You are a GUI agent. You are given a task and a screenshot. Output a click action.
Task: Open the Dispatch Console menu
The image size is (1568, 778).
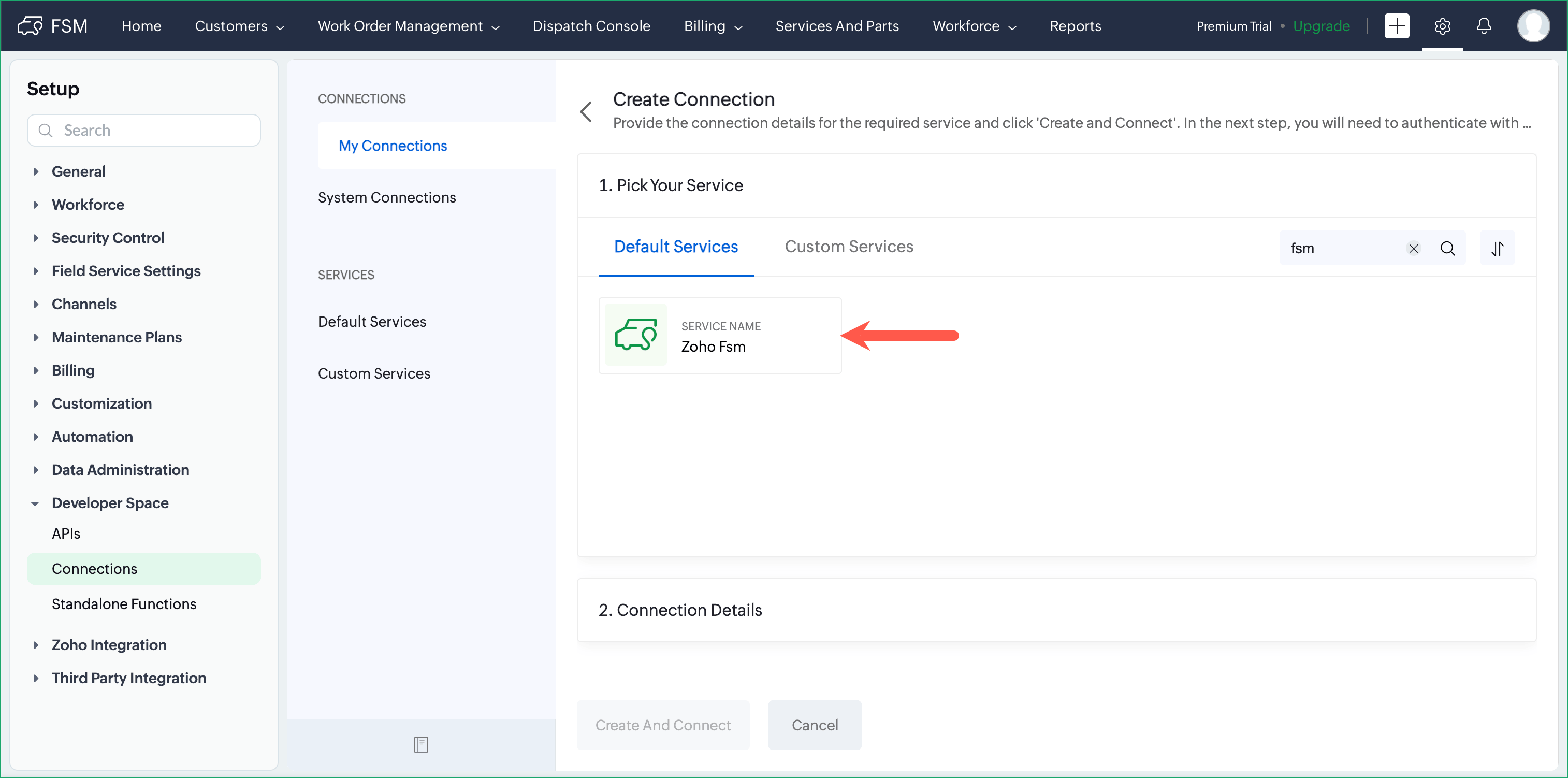point(591,26)
